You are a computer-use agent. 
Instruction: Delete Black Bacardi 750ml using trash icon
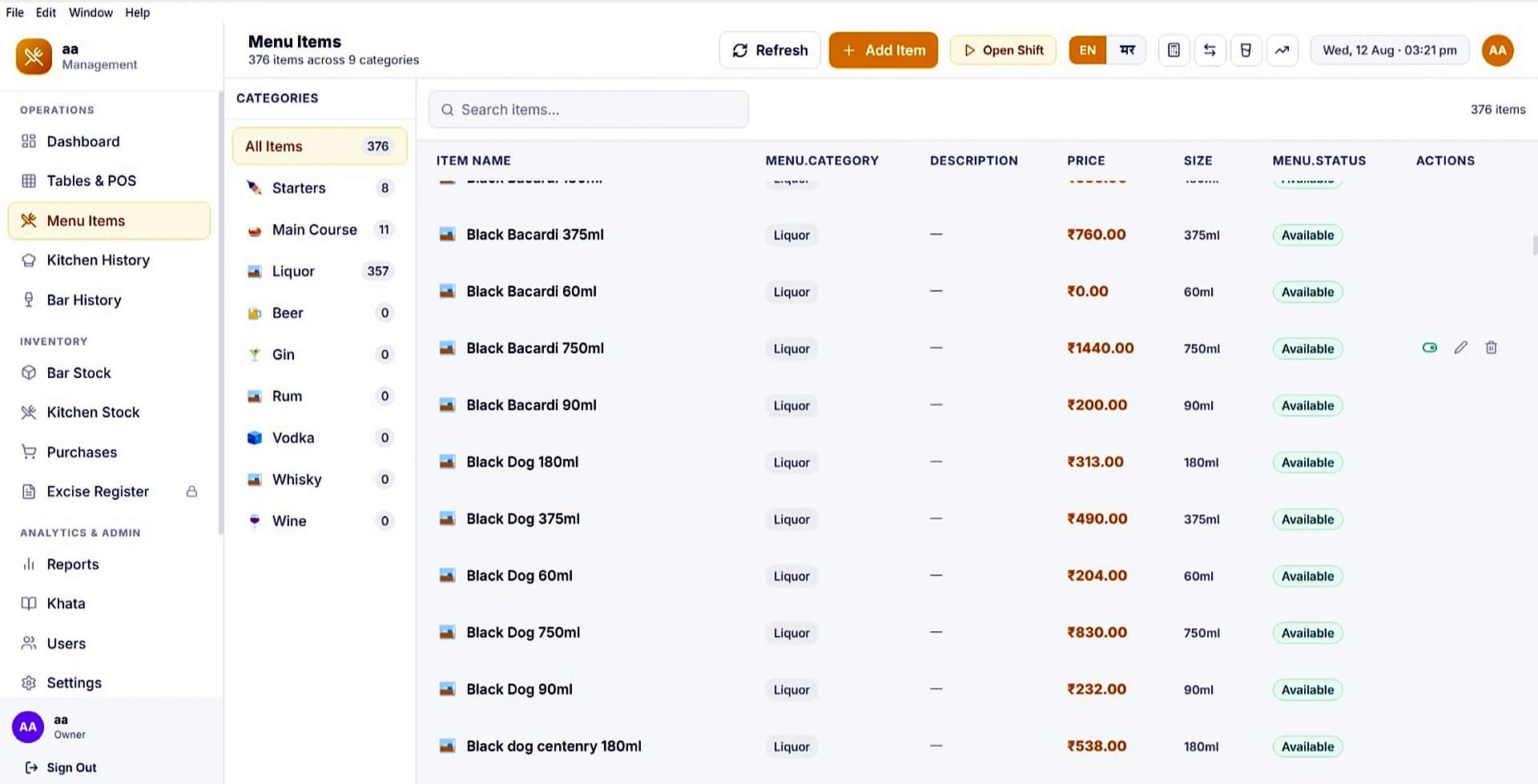click(1491, 348)
